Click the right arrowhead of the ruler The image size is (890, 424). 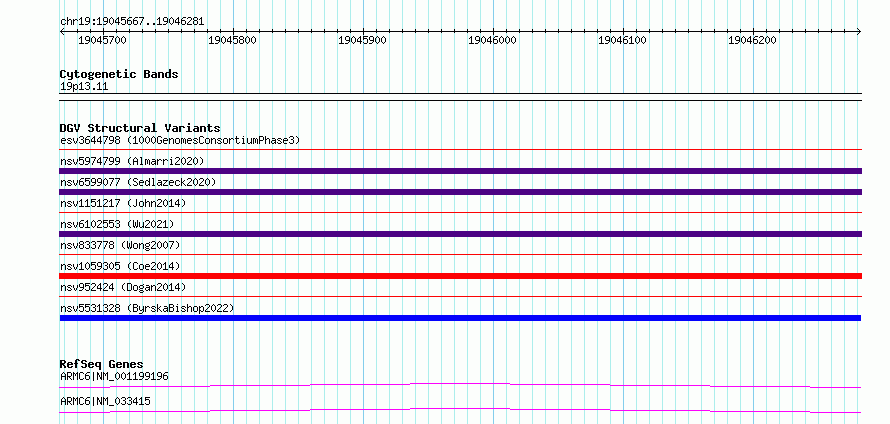[x=859, y=31]
